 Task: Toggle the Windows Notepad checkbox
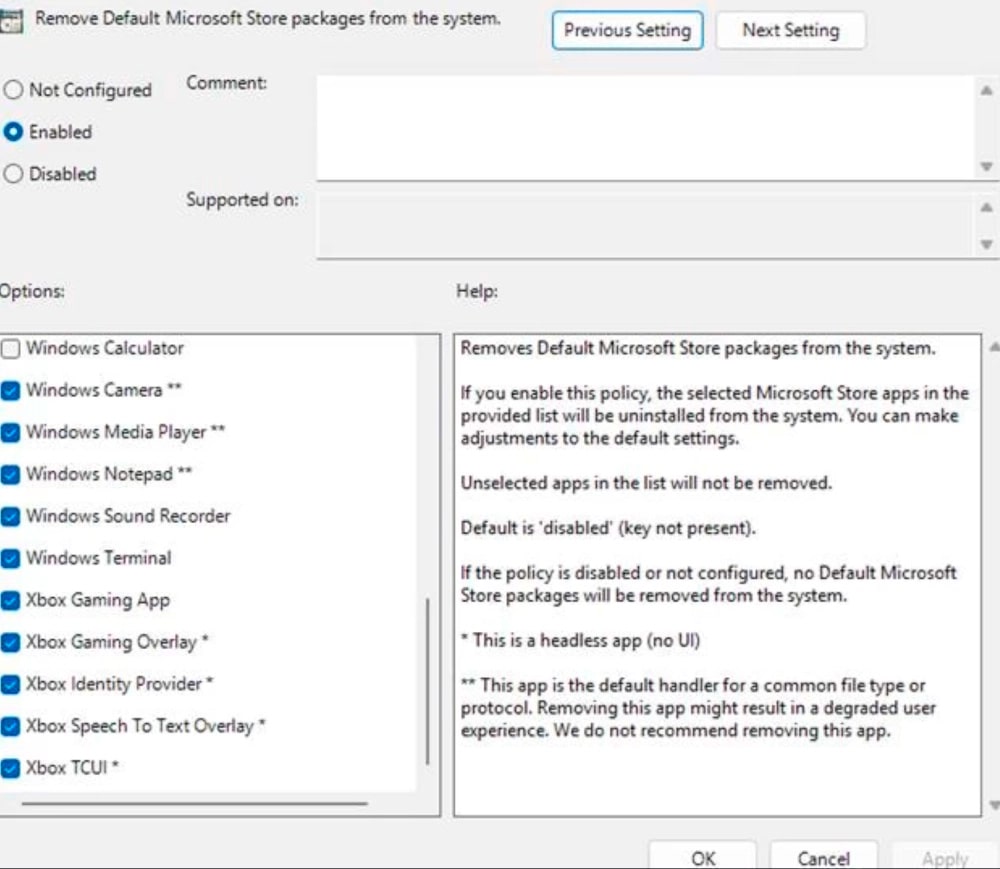click(x=11, y=475)
